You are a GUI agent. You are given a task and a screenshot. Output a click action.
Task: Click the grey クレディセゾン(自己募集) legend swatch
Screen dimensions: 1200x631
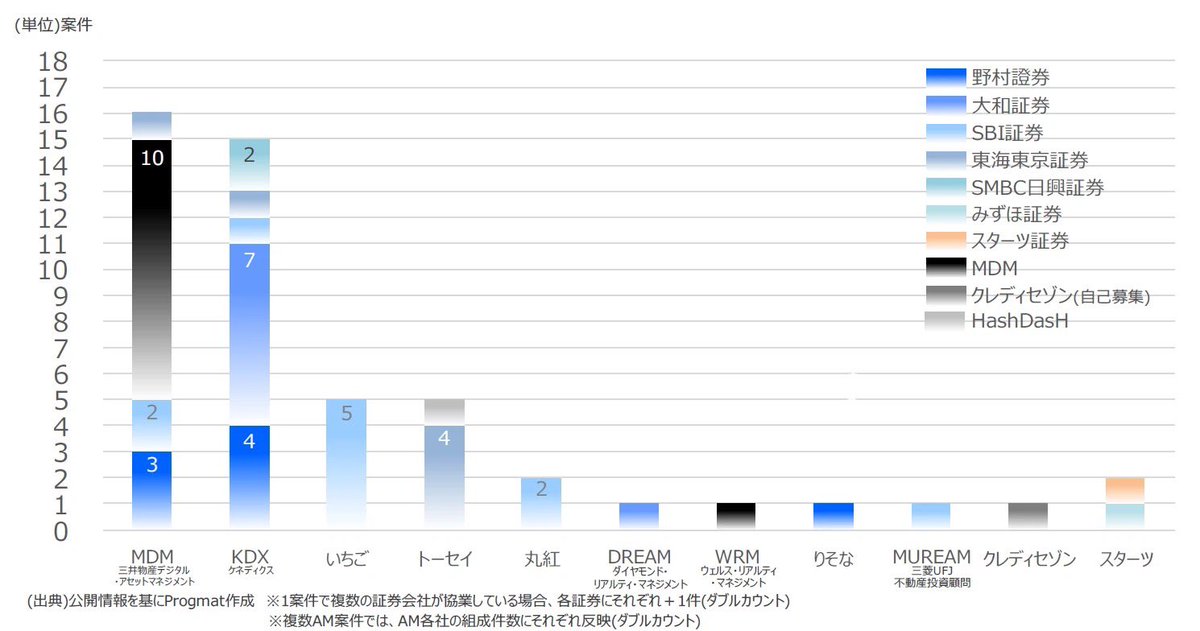point(945,294)
